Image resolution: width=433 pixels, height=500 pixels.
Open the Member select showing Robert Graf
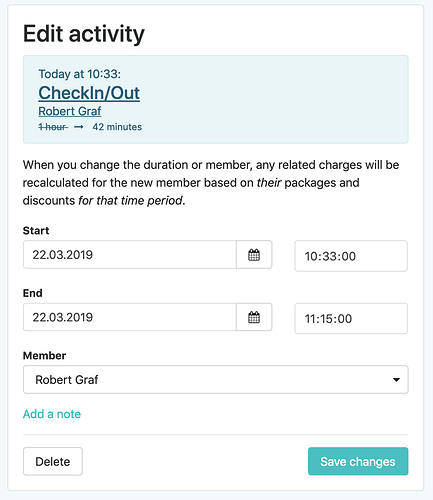(x=216, y=380)
